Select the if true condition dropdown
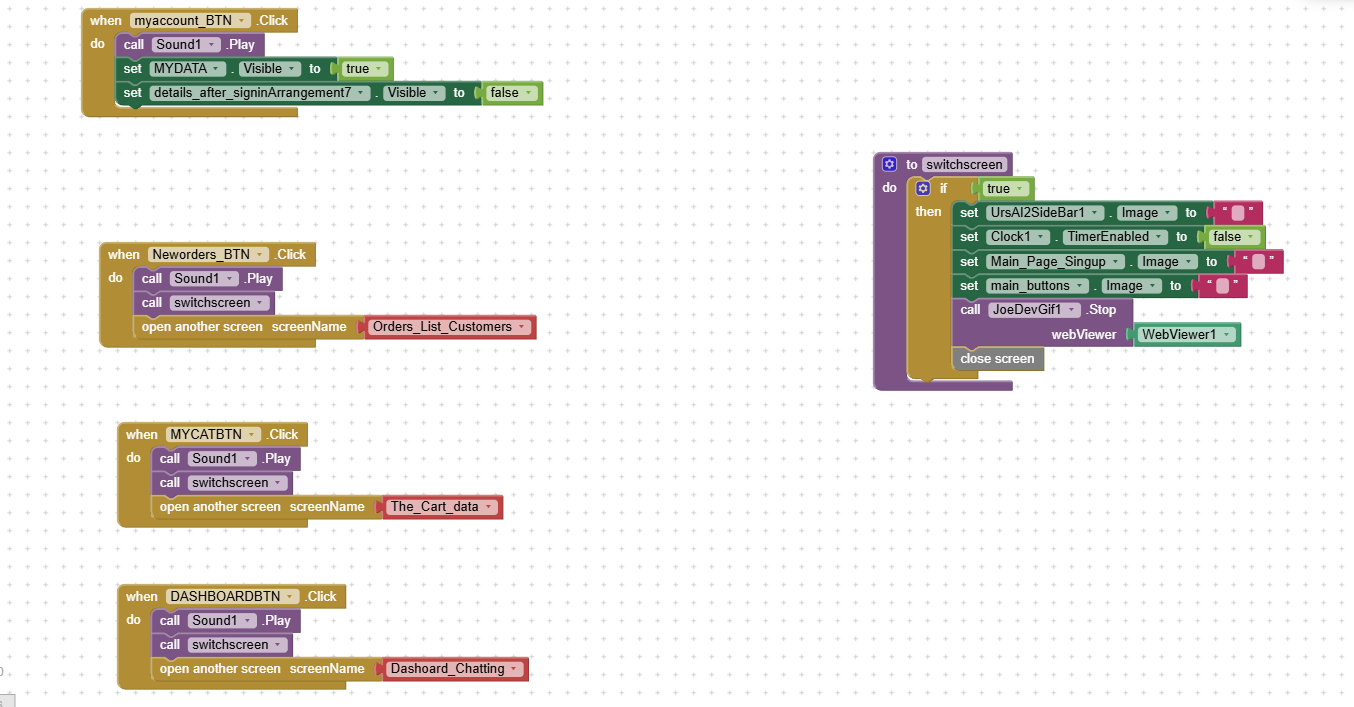Screen dimensions: 1354x707 click(x=1019, y=189)
